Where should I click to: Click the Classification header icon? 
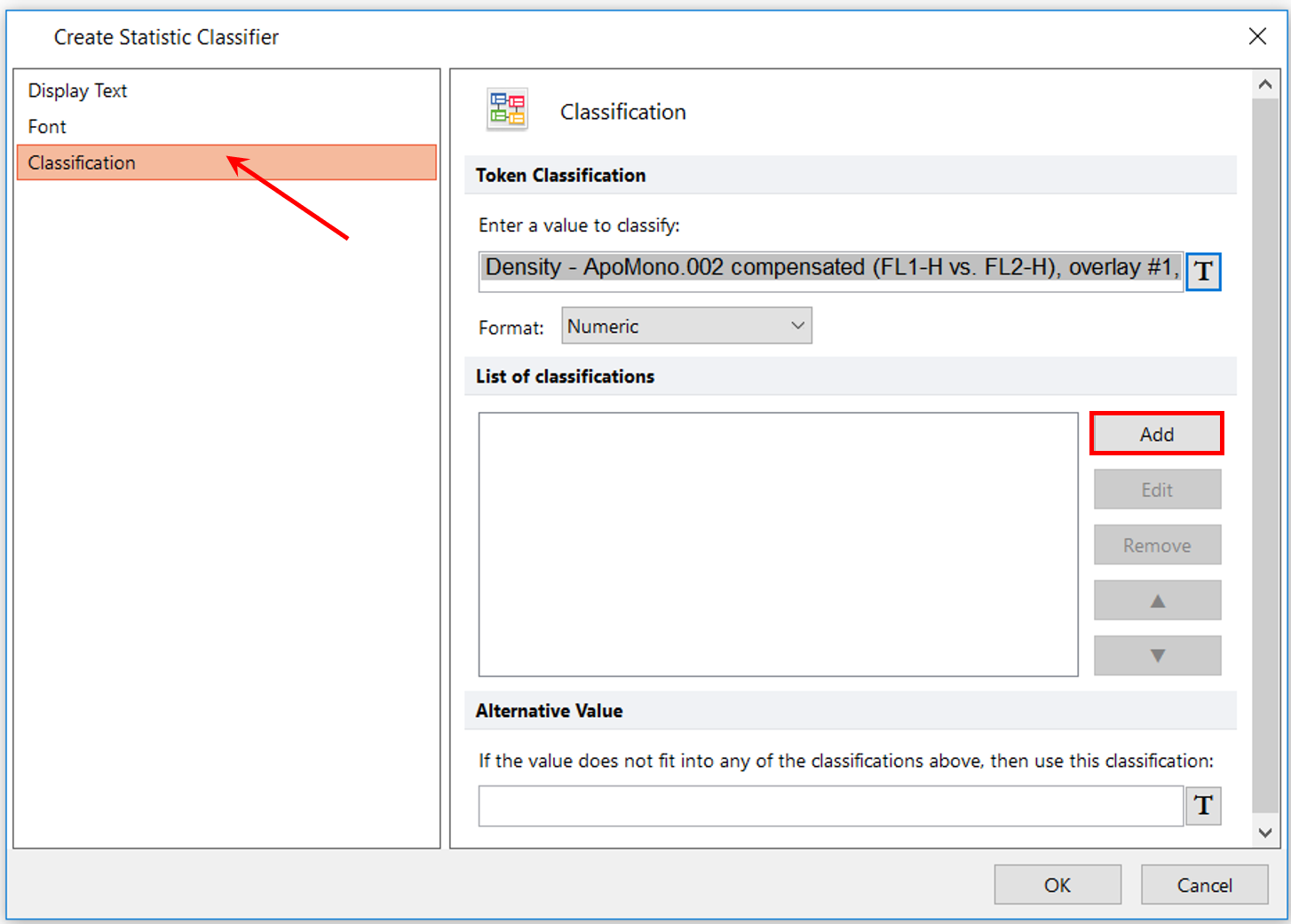pos(508,110)
